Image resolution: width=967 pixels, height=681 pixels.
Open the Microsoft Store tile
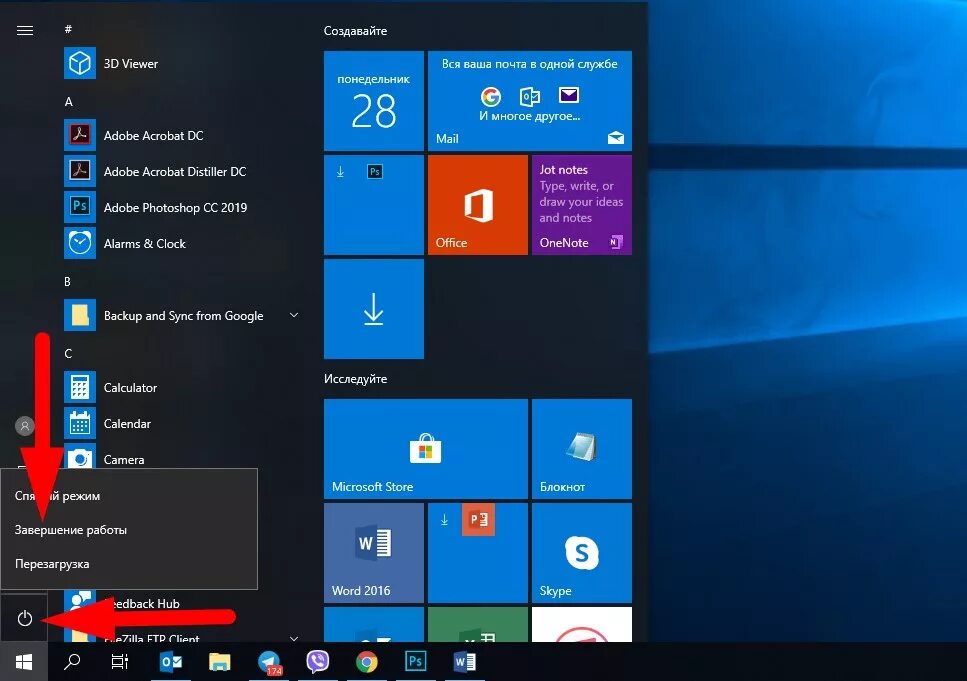coord(426,448)
